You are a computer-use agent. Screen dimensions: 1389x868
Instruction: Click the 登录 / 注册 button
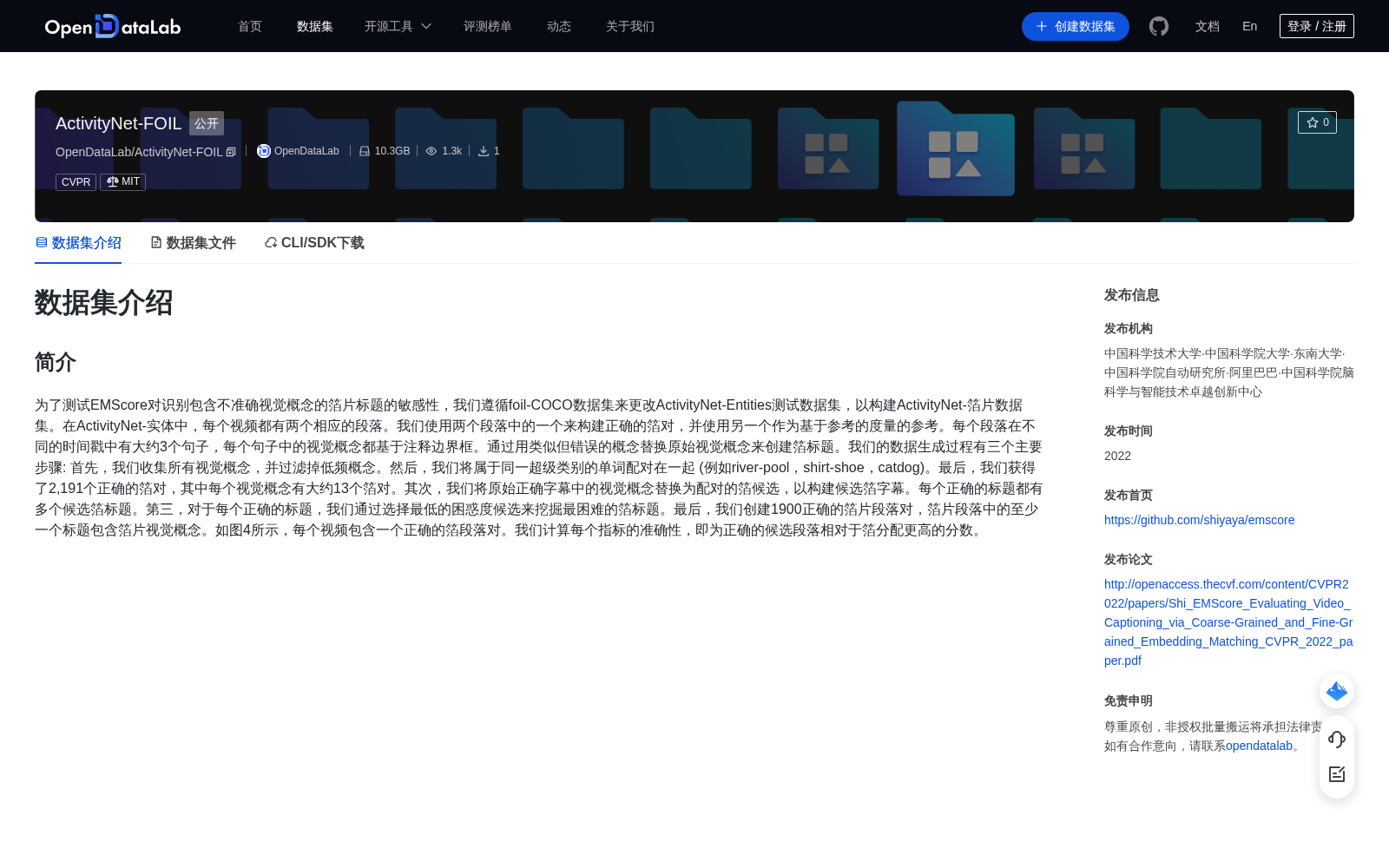[1317, 26]
